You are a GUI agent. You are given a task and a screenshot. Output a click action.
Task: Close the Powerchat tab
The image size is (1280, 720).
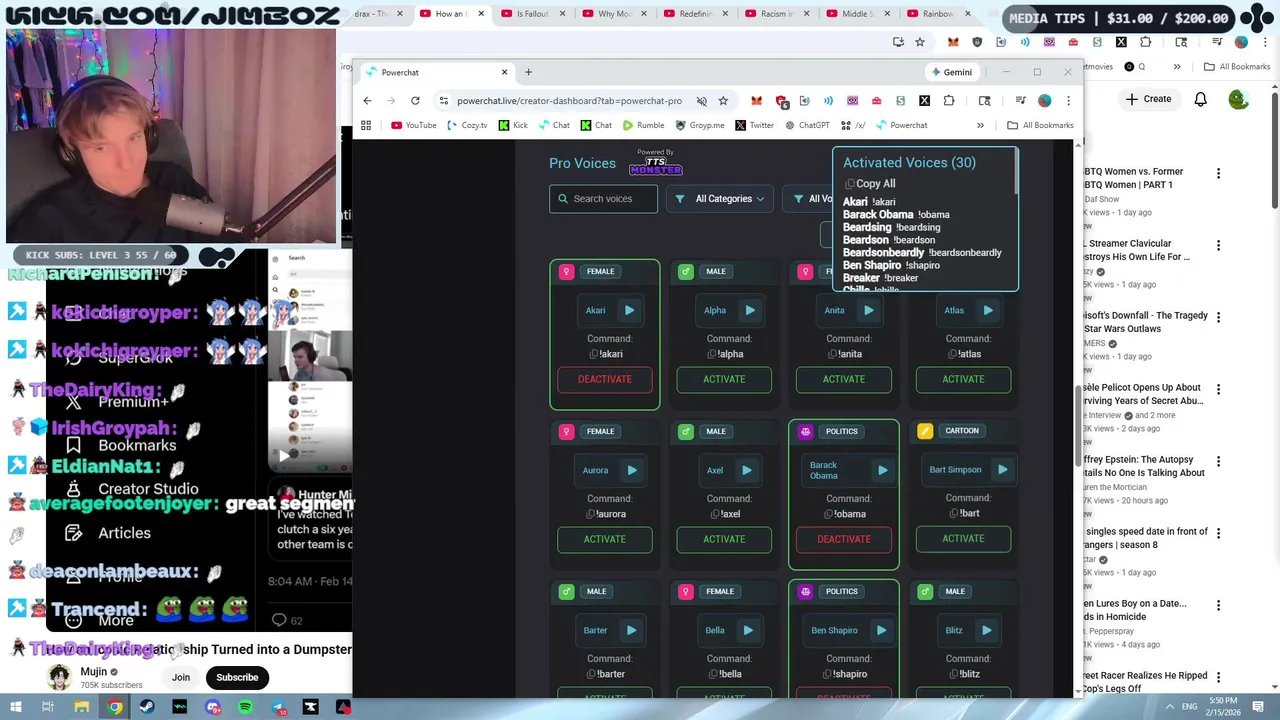pyautogui.click(x=504, y=72)
